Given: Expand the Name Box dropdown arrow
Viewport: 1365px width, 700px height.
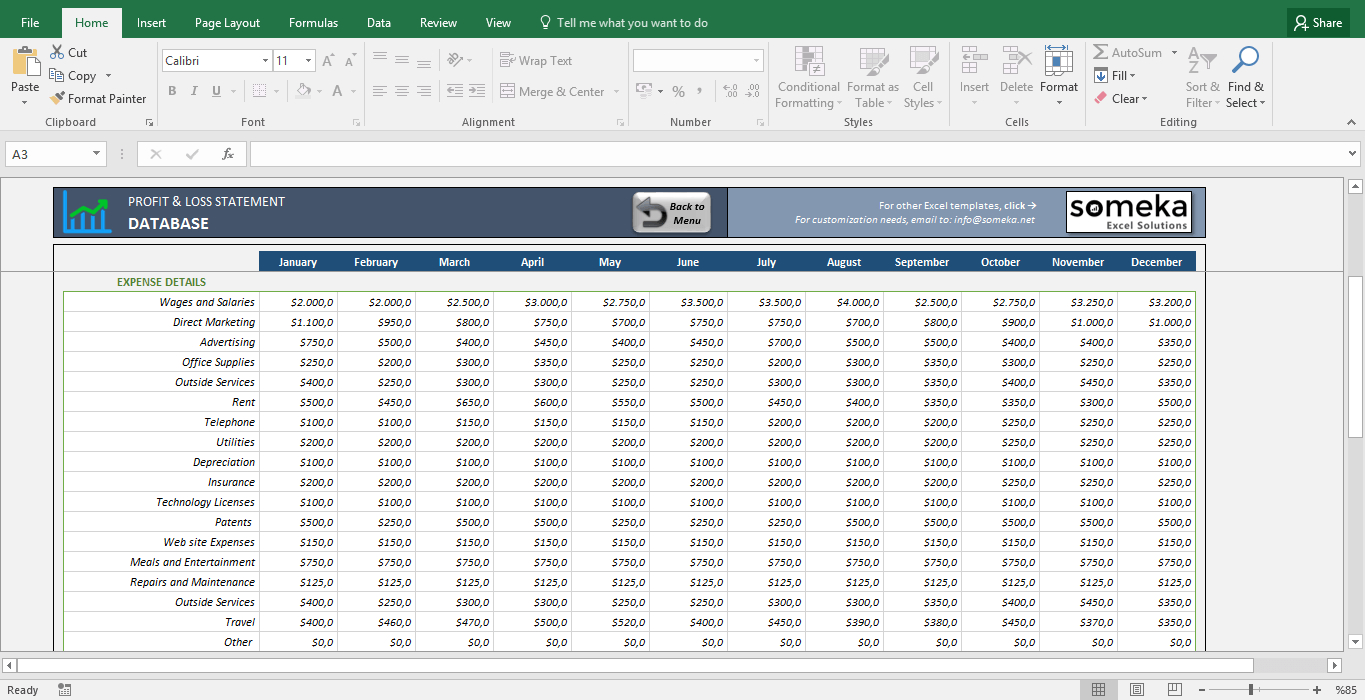Looking at the screenshot, I should (97, 154).
